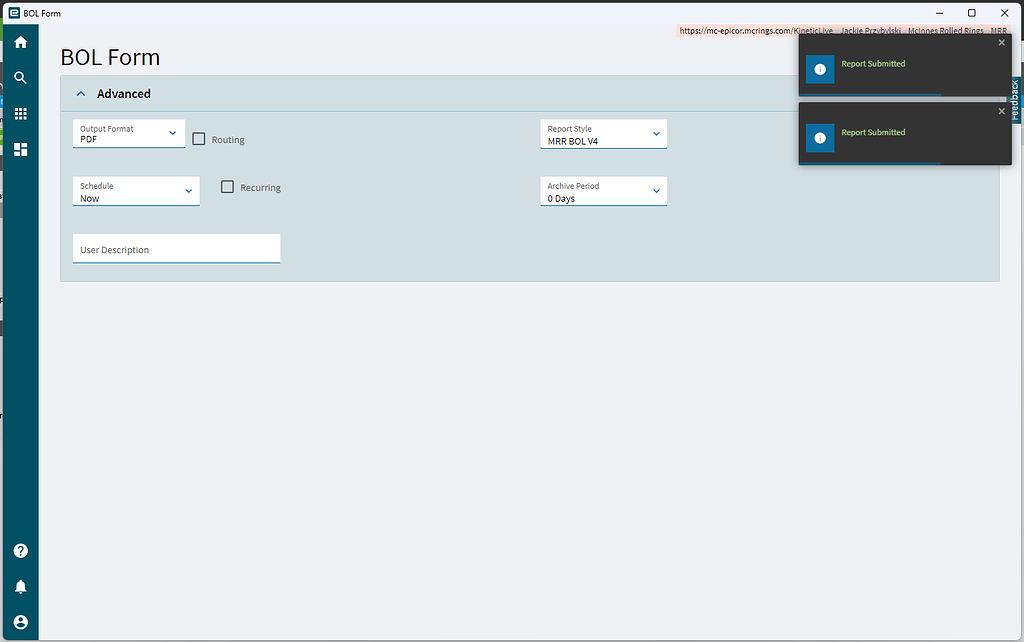Open the Output Format dropdown
Image resolution: width=1024 pixels, height=642 pixels.
(x=172, y=132)
